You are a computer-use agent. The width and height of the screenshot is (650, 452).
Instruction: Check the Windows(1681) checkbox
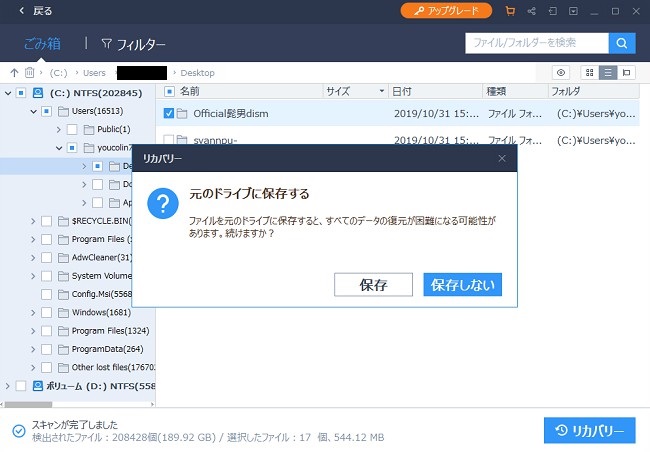click(46, 312)
